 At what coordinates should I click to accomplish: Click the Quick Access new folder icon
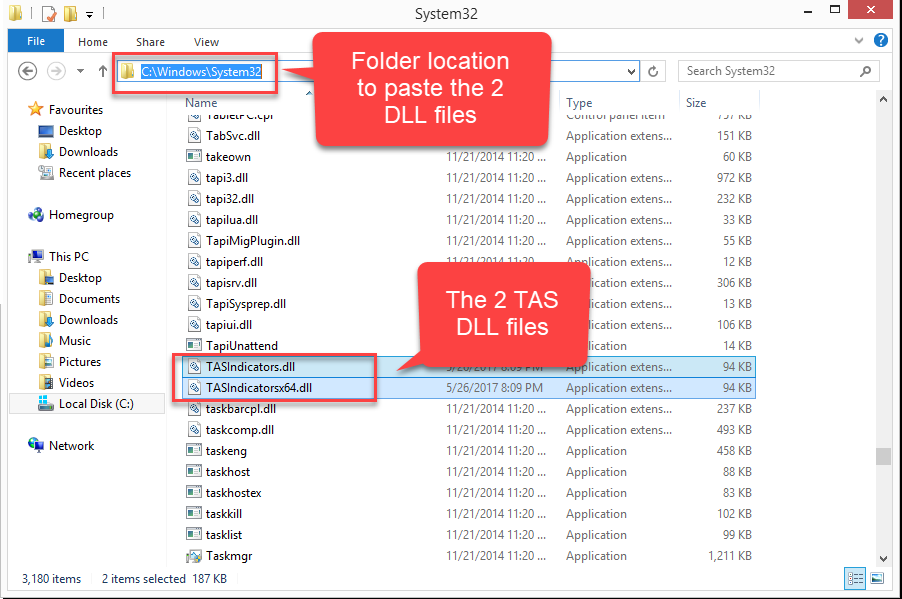click(x=70, y=13)
